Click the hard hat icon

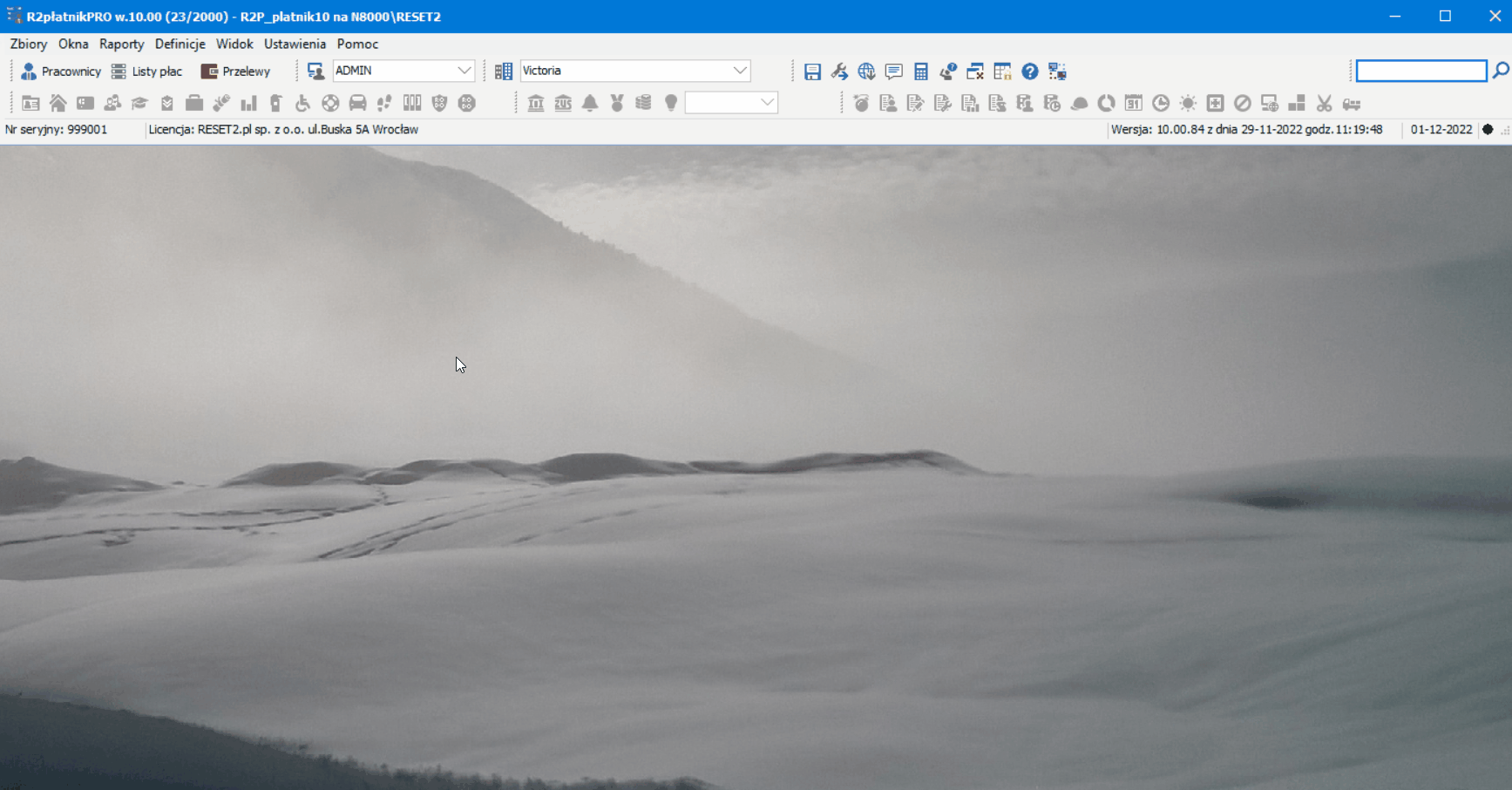(x=1079, y=104)
